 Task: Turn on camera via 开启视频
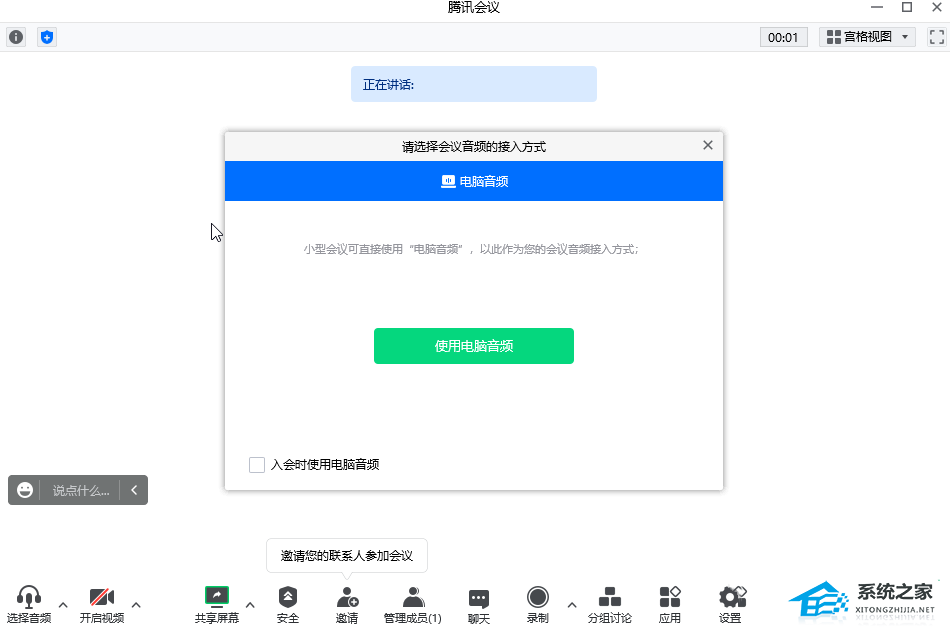[101, 598]
